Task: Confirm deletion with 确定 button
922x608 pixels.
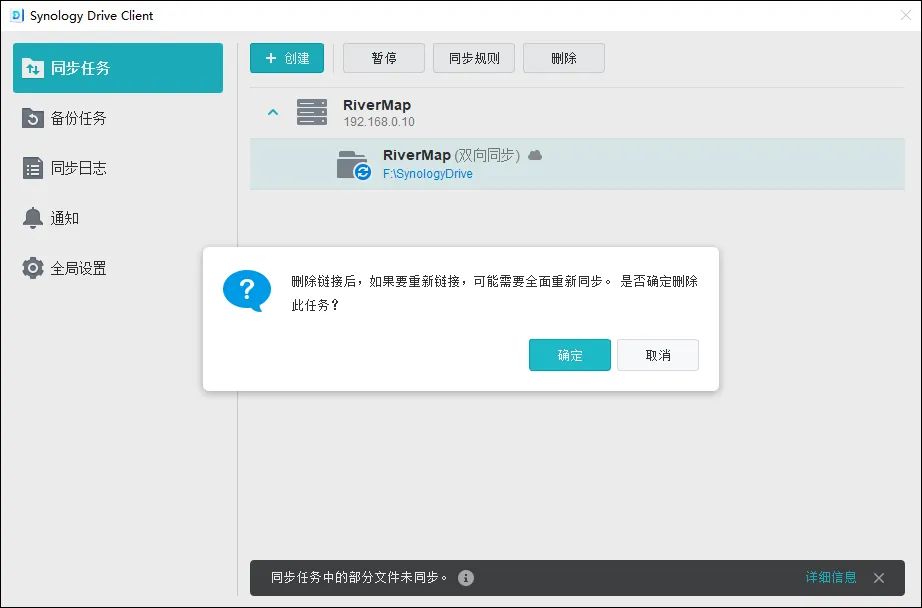Action: click(x=569, y=355)
